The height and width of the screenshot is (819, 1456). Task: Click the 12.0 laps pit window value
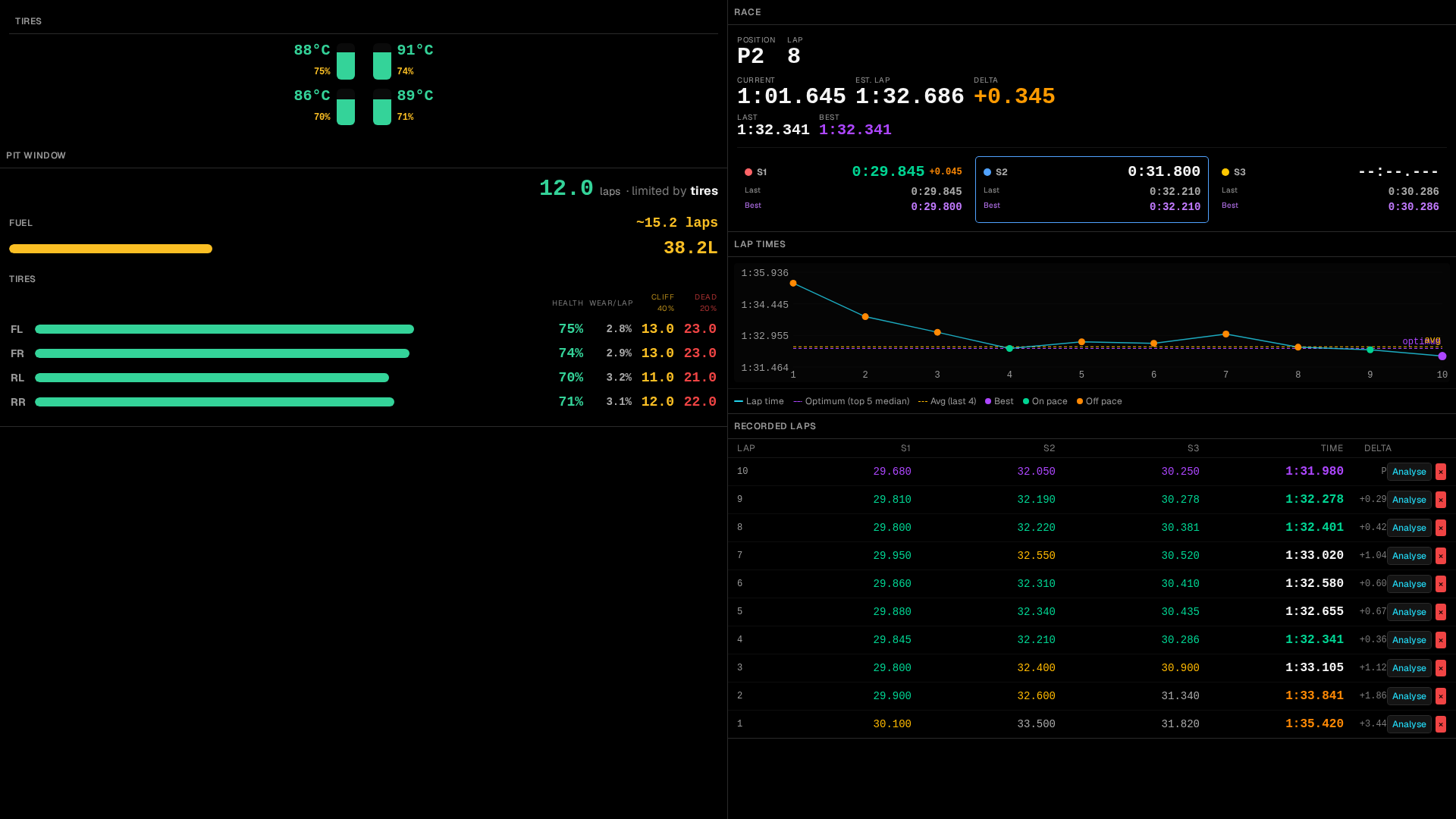pyautogui.click(x=566, y=188)
